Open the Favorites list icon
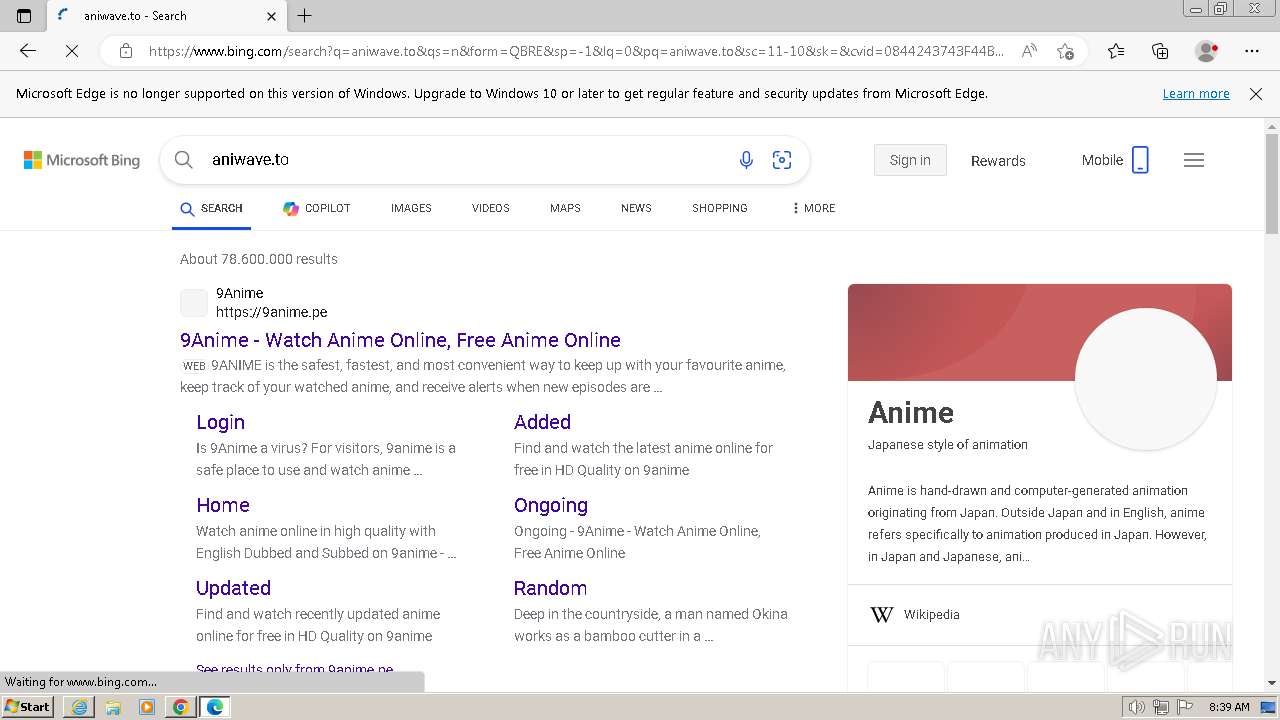 (1116, 51)
